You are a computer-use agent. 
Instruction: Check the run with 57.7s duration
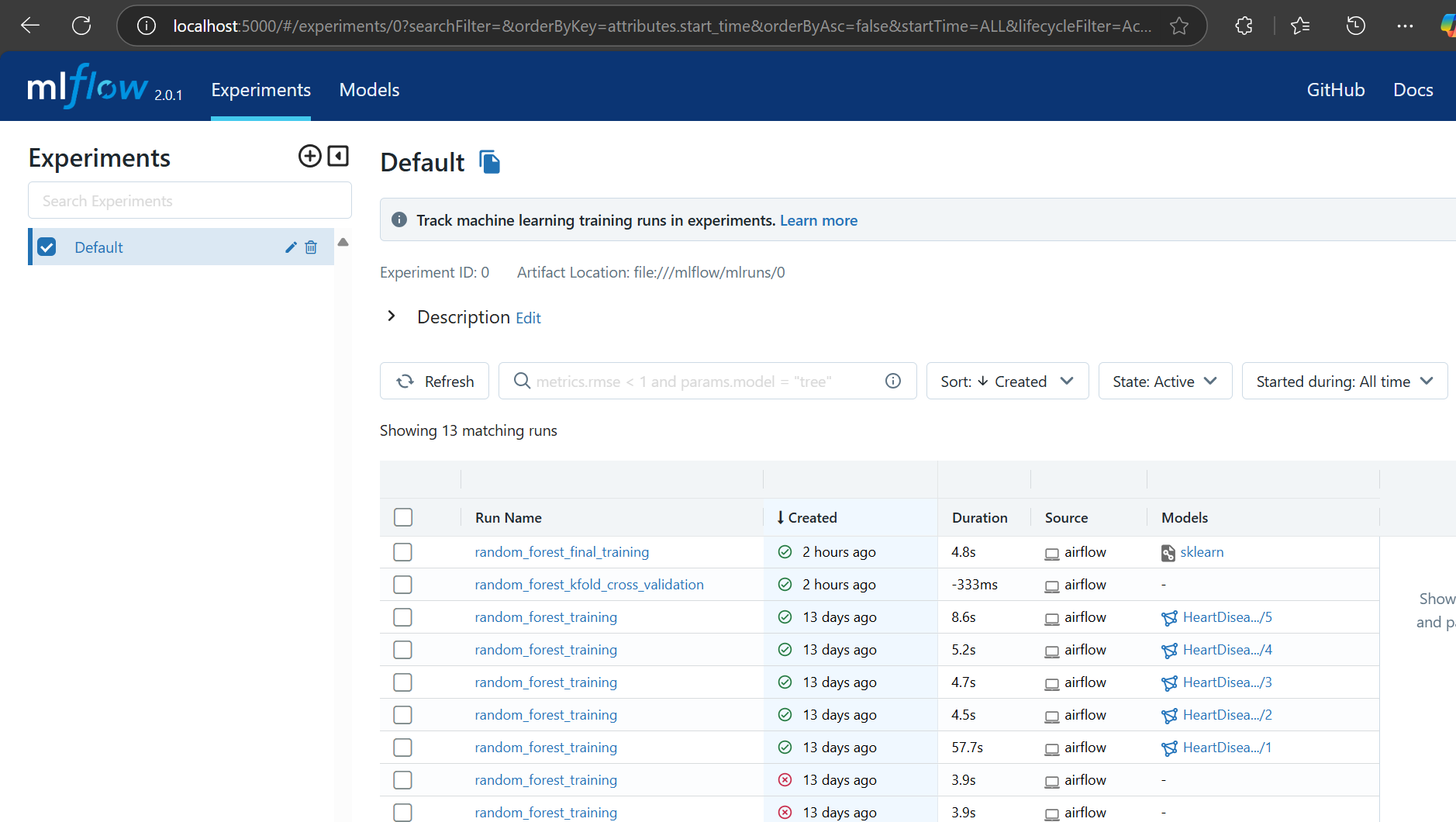(x=402, y=748)
